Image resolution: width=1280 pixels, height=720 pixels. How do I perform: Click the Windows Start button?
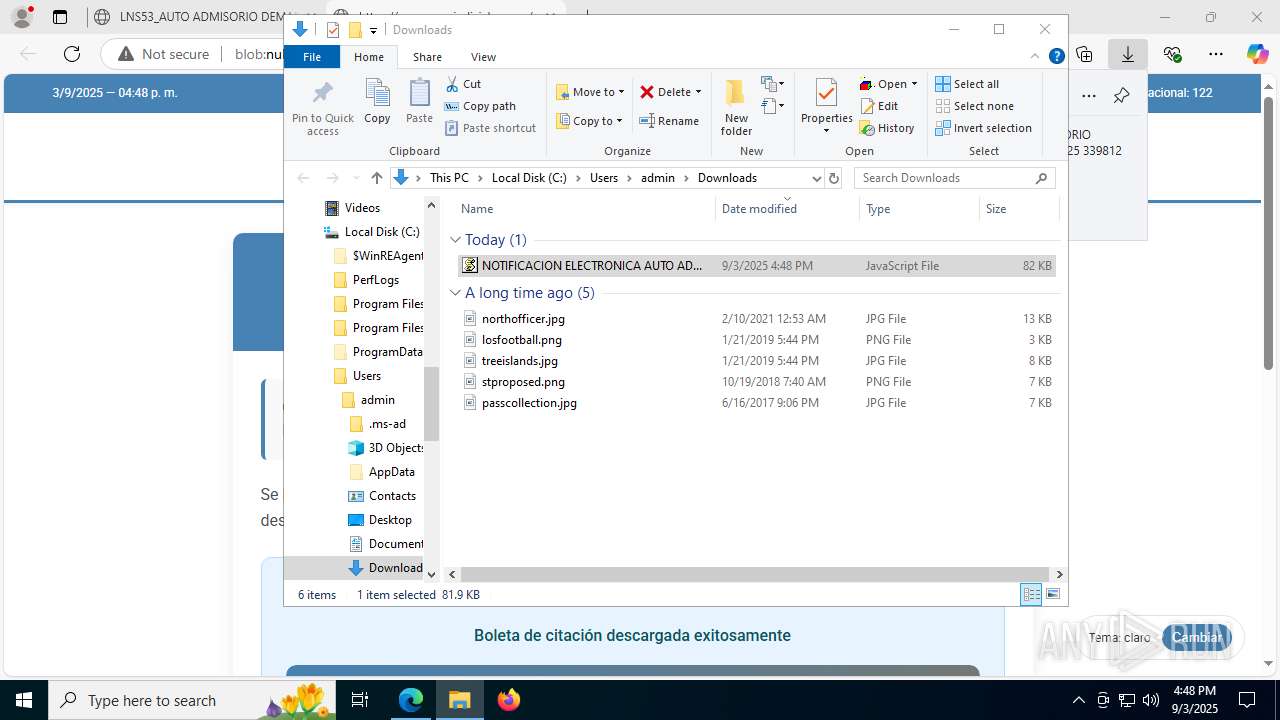point(24,700)
